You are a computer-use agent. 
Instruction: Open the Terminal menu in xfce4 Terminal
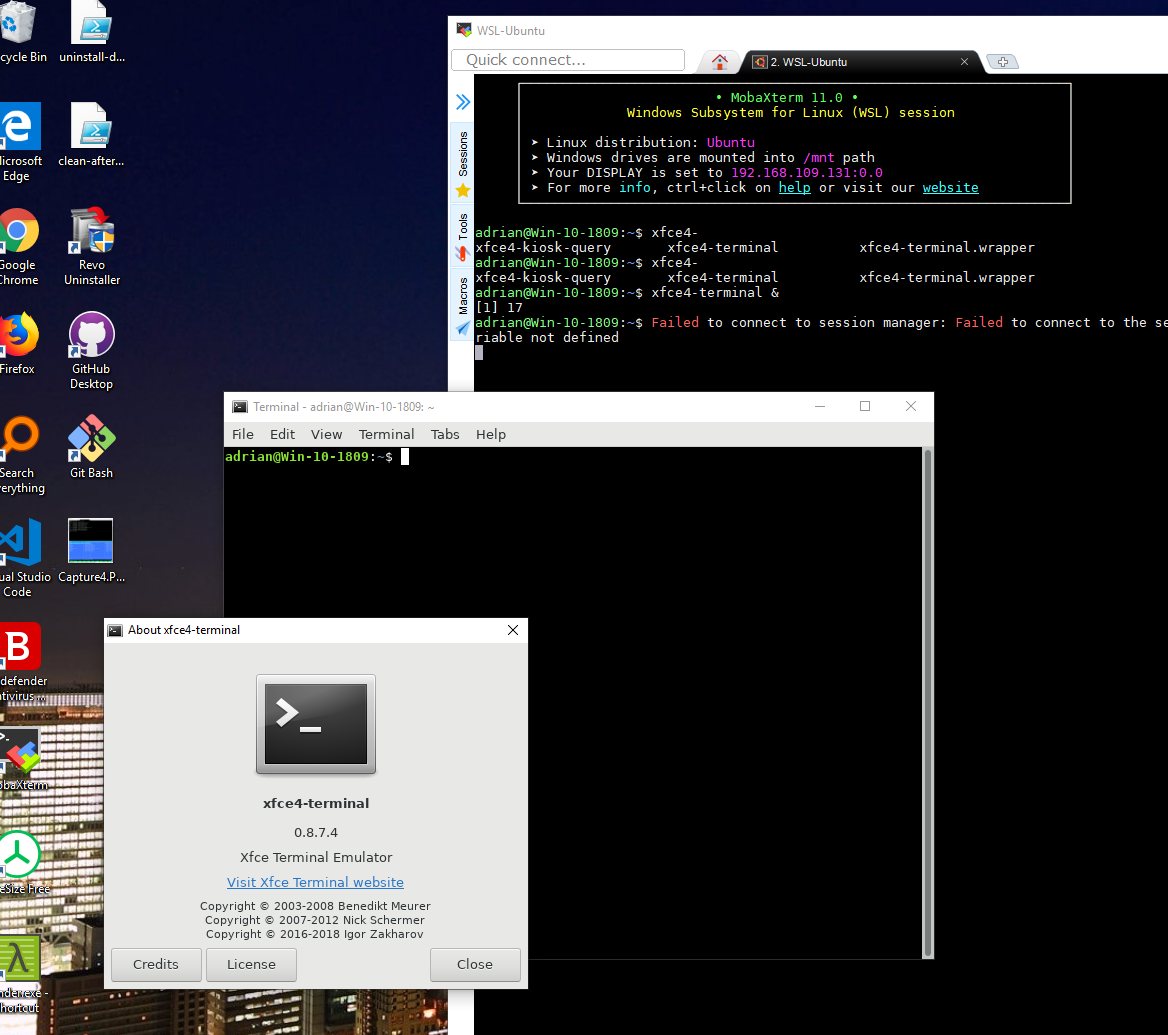coord(386,434)
